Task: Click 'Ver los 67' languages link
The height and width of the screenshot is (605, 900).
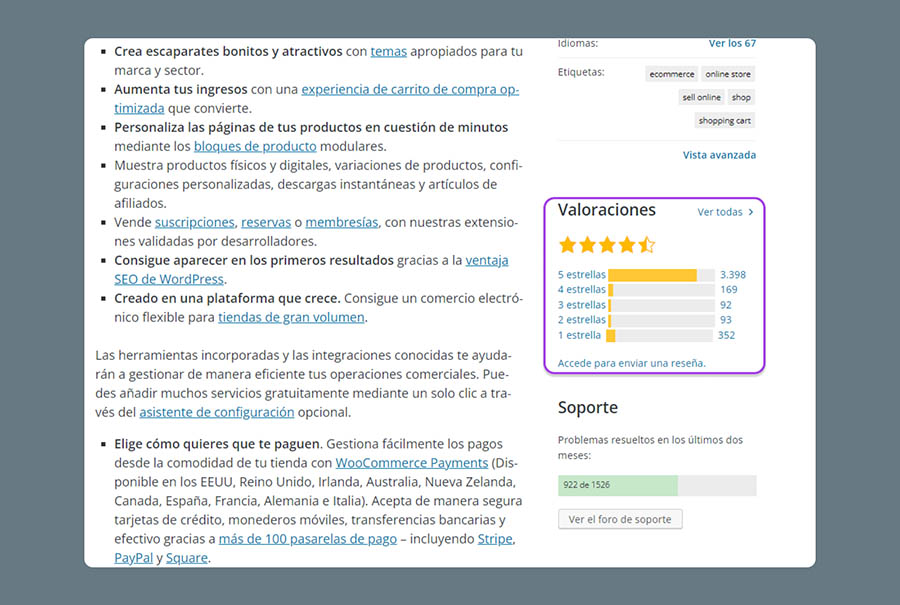Action: click(x=732, y=44)
